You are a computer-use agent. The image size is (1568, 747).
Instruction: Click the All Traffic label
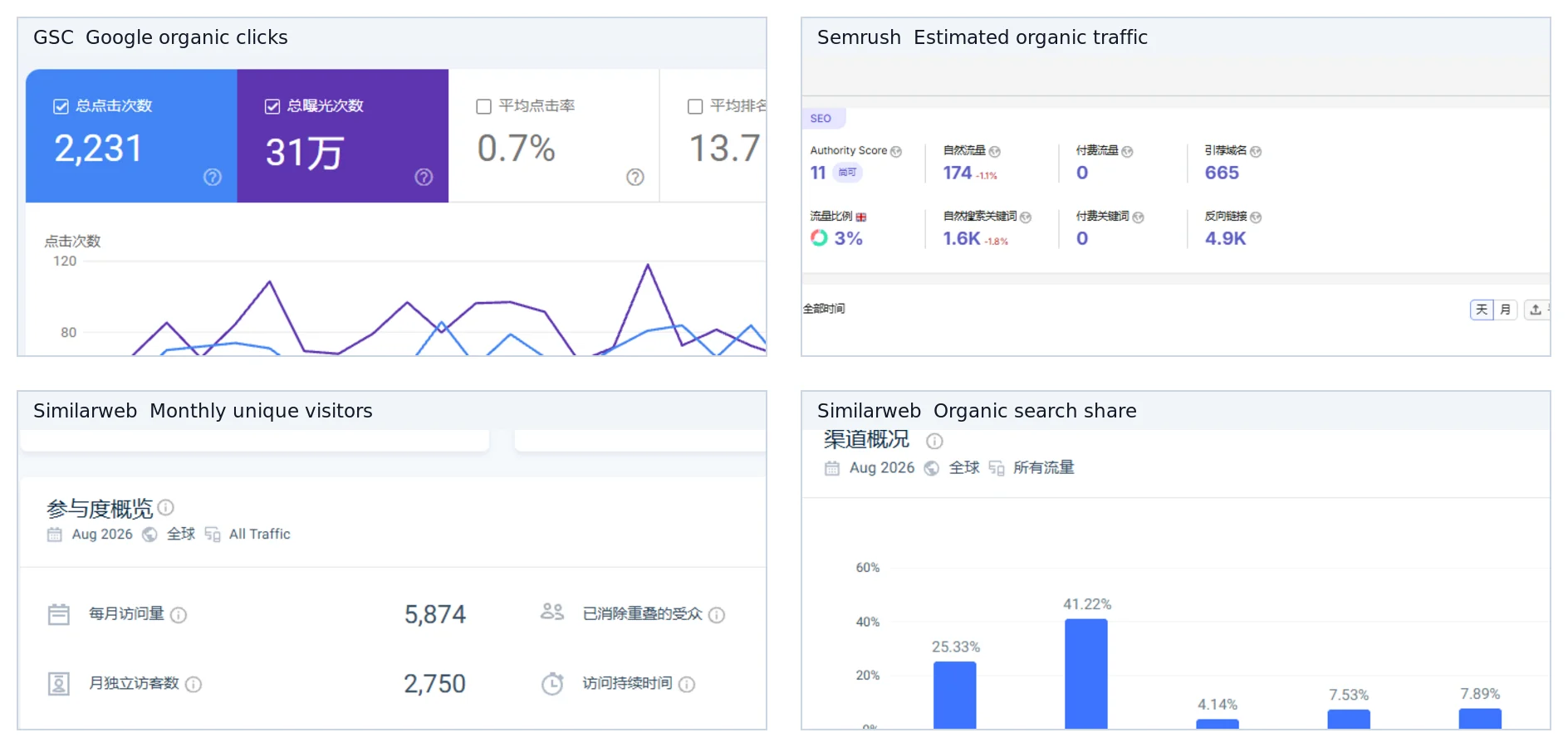click(x=260, y=535)
